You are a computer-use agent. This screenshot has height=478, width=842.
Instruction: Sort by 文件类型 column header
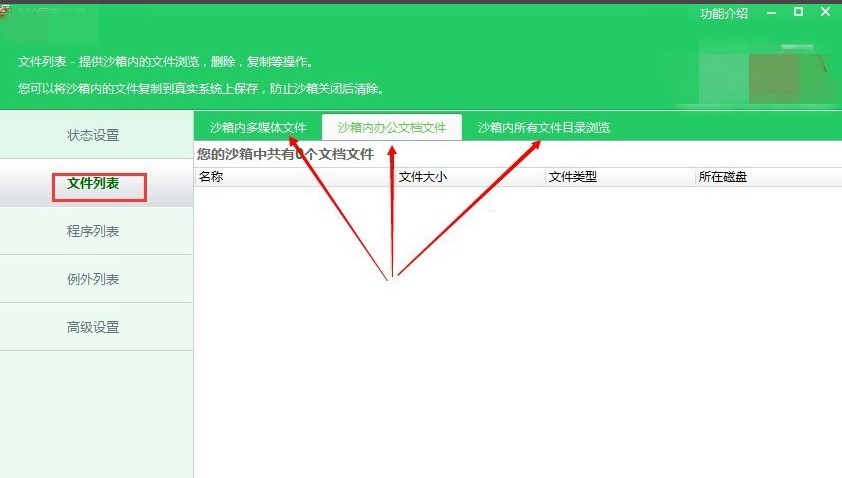[x=620, y=177]
